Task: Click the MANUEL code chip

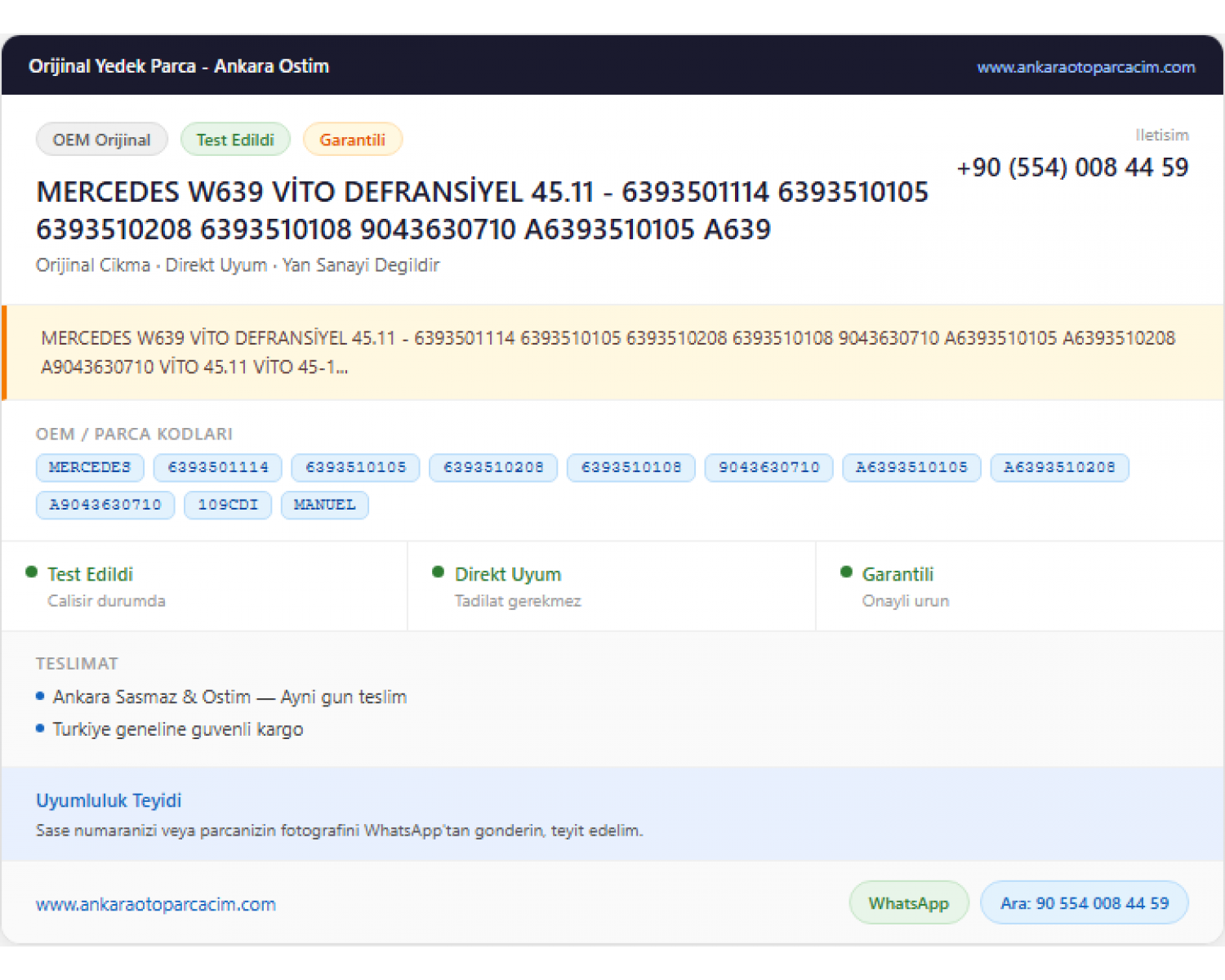Action: pyautogui.click(x=325, y=506)
